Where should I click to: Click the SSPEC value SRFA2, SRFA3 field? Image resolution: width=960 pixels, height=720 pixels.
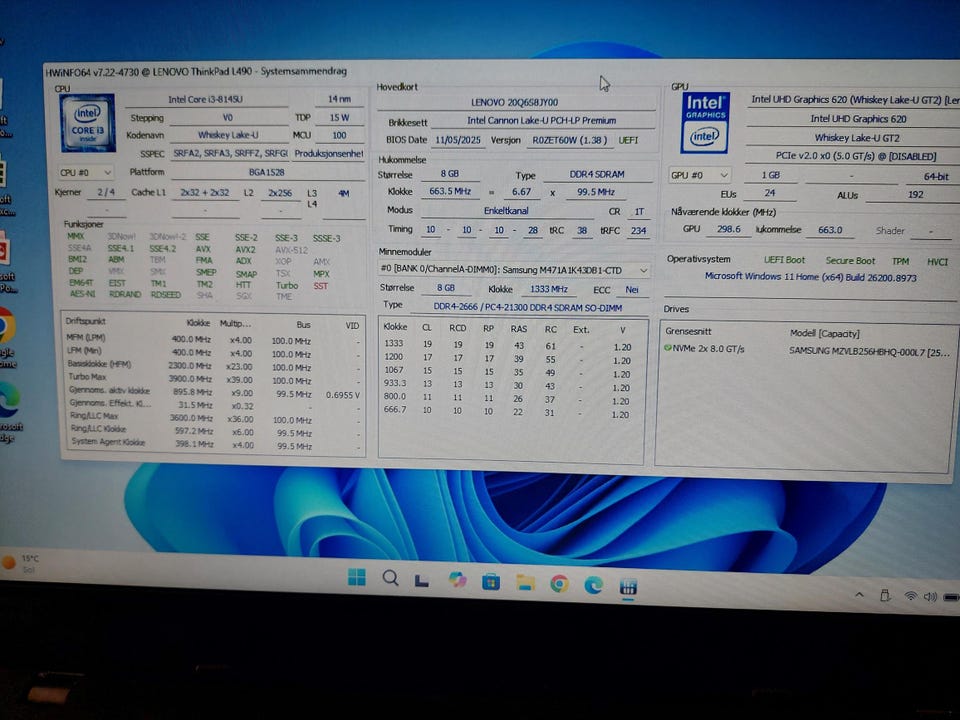tap(230, 154)
